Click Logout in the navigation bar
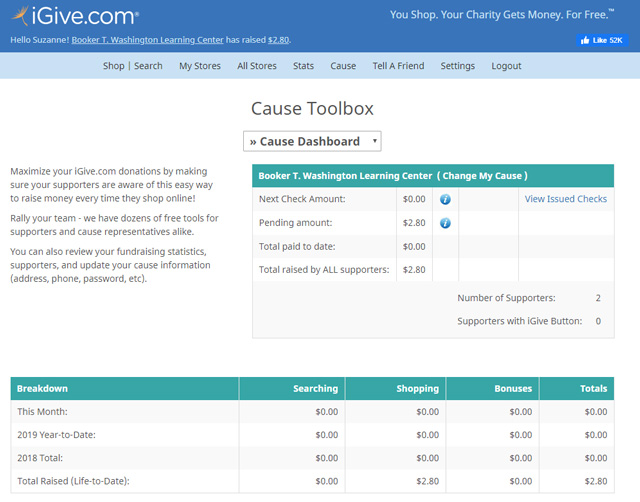The image size is (640, 502). 506,66
